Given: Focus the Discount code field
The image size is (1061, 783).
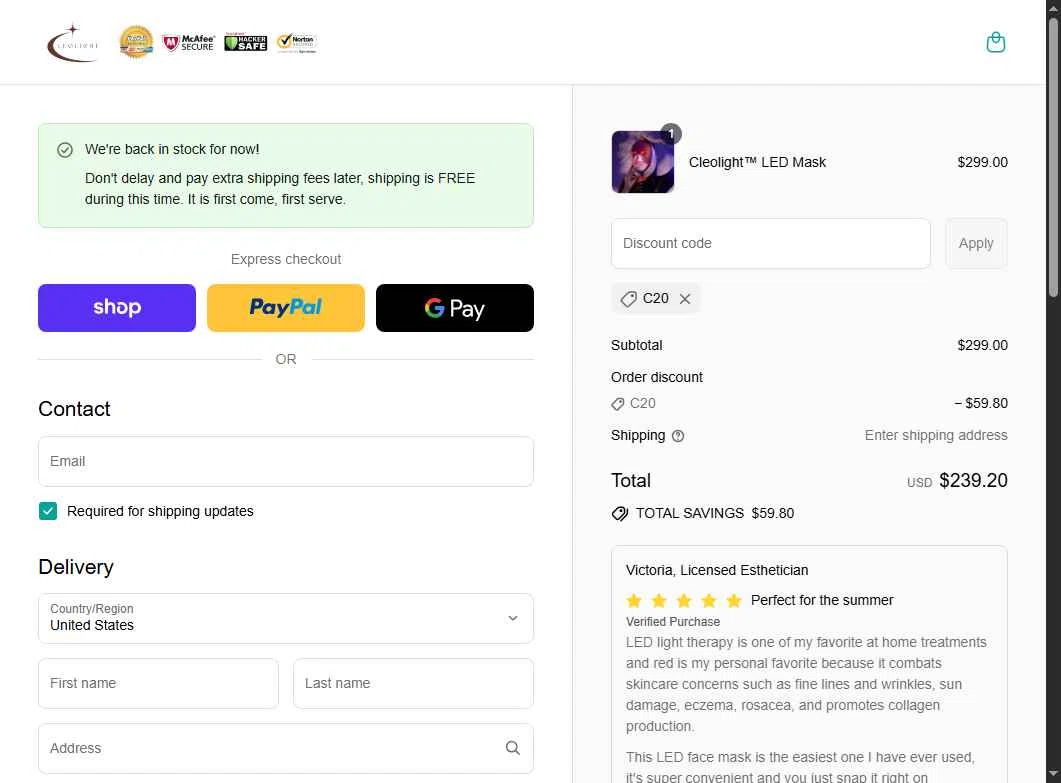Looking at the screenshot, I should point(771,244).
